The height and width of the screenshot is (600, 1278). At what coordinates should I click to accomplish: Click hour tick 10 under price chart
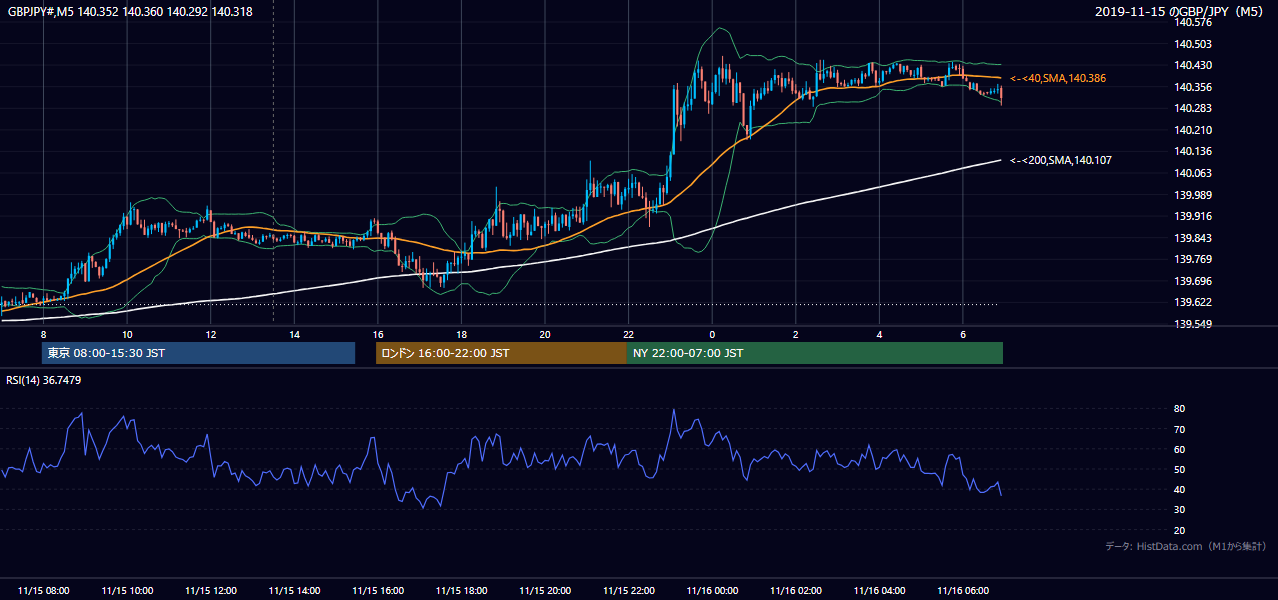(x=127, y=334)
